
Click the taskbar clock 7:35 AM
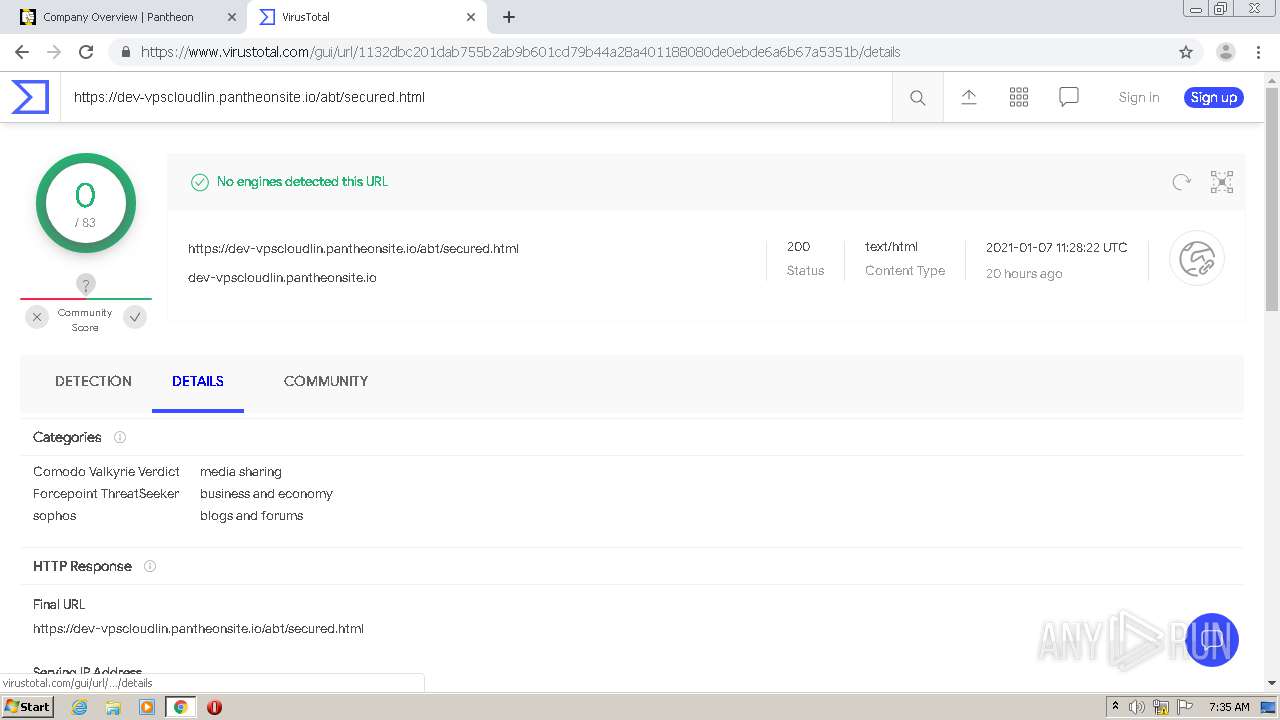click(x=1229, y=707)
